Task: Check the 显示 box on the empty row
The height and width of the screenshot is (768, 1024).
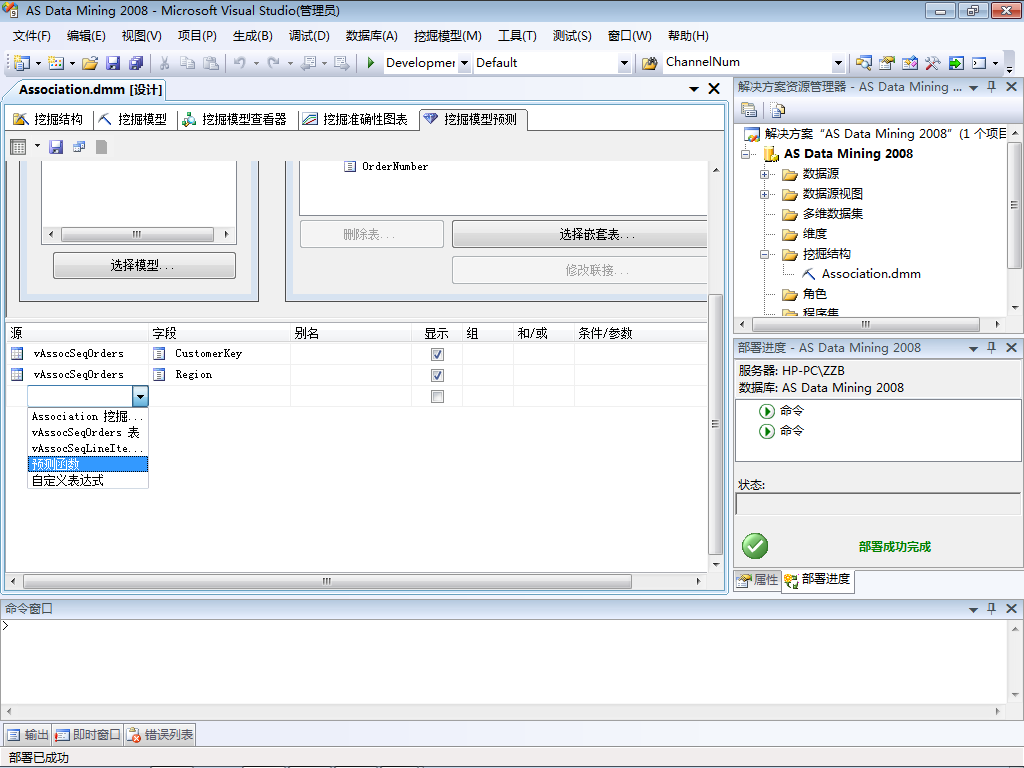Action: click(438, 396)
